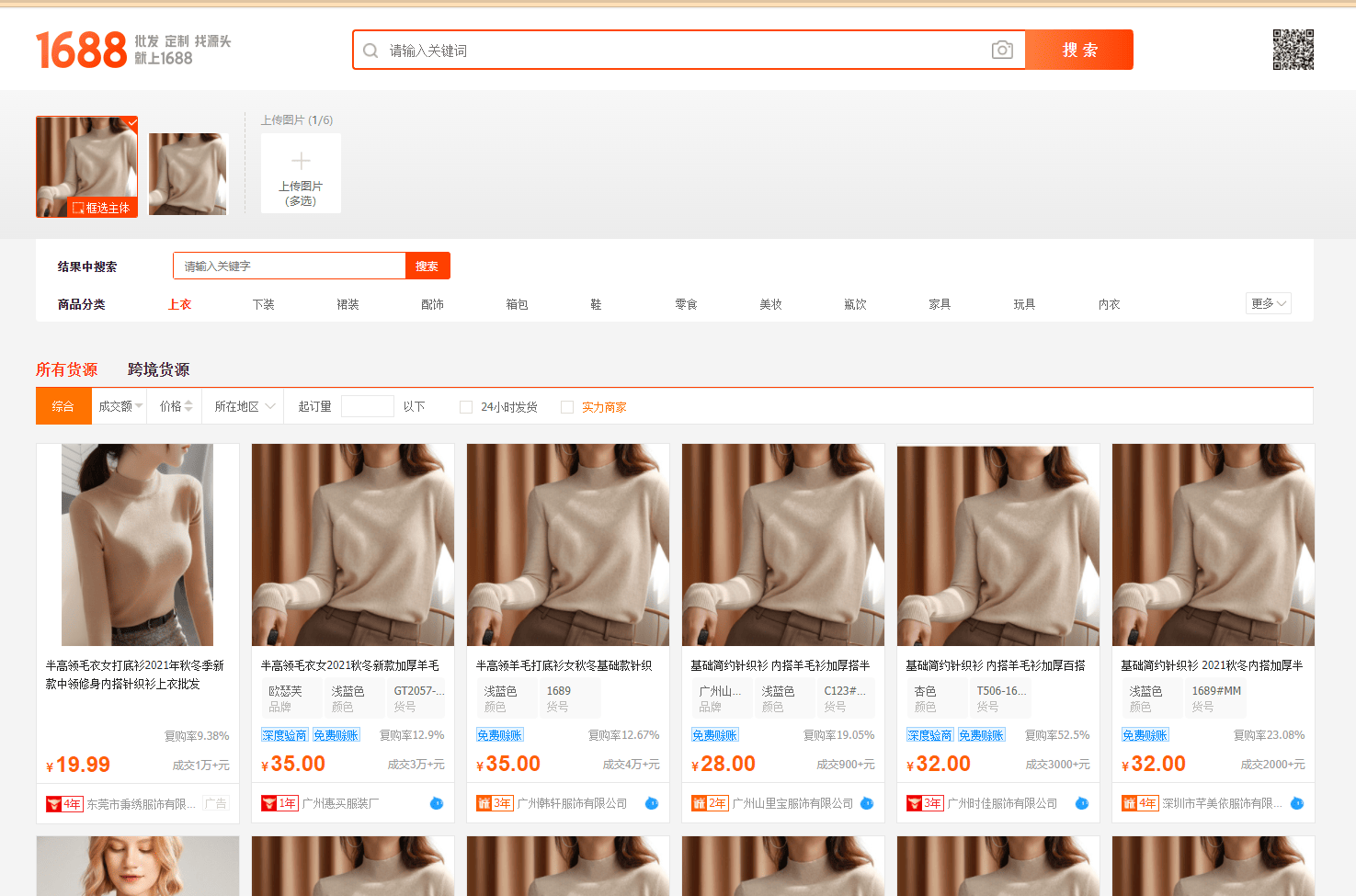
Task: Enable the 实力商家 filter checkbox
Action: (566, 406)
